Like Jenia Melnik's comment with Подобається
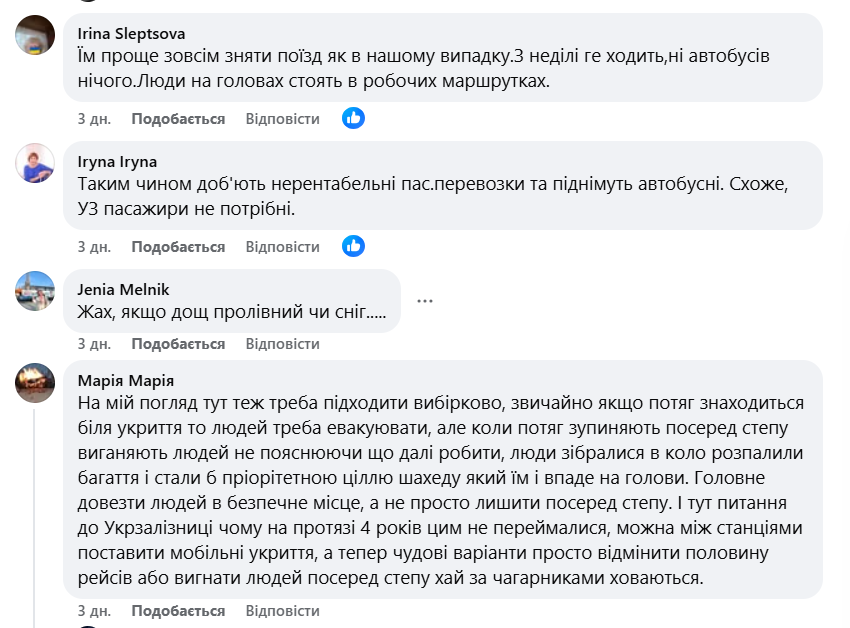Image resolution: width=850 pixels, height=628 pixels. (x=178, y=344)
